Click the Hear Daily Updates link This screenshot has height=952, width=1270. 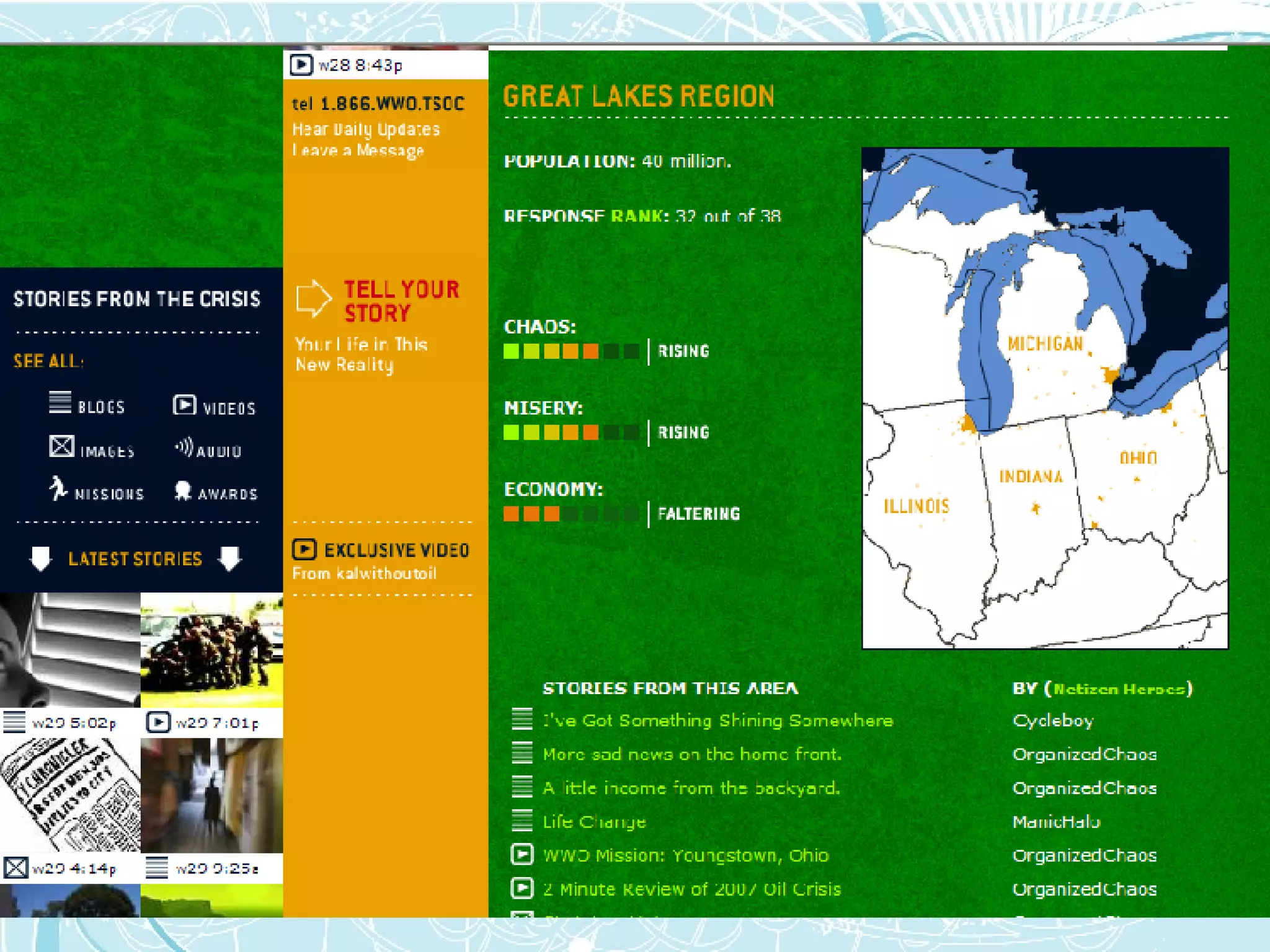366,130
